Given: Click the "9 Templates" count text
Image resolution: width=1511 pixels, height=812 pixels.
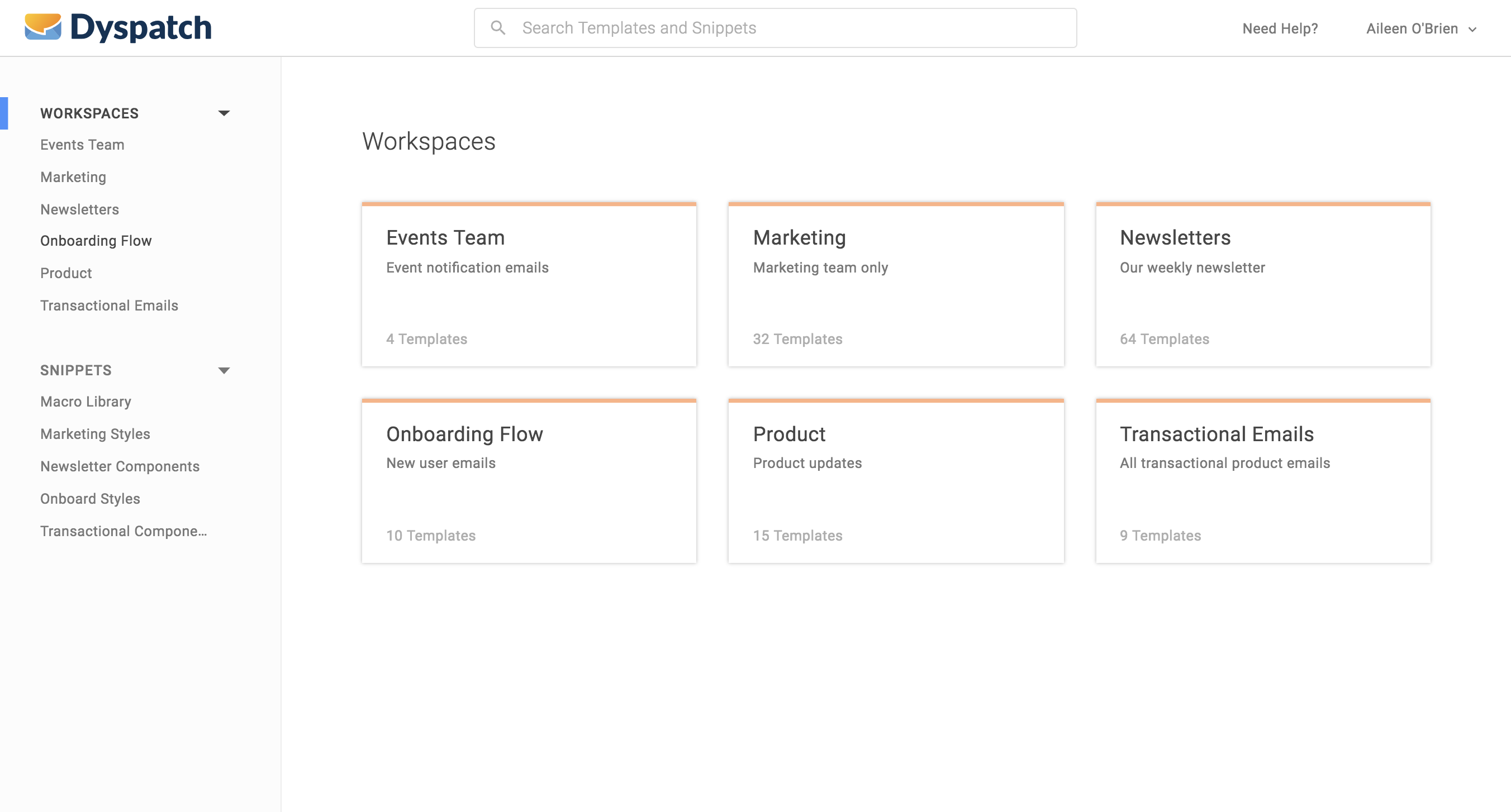Looking at the screenshot, I should pyautogui.click(x=1160, y=535).
